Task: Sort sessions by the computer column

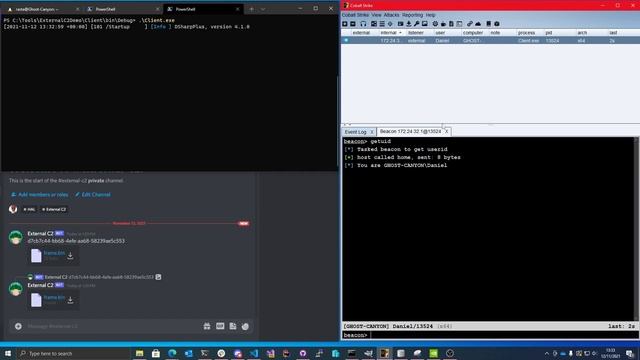Action: coord(473,33)
